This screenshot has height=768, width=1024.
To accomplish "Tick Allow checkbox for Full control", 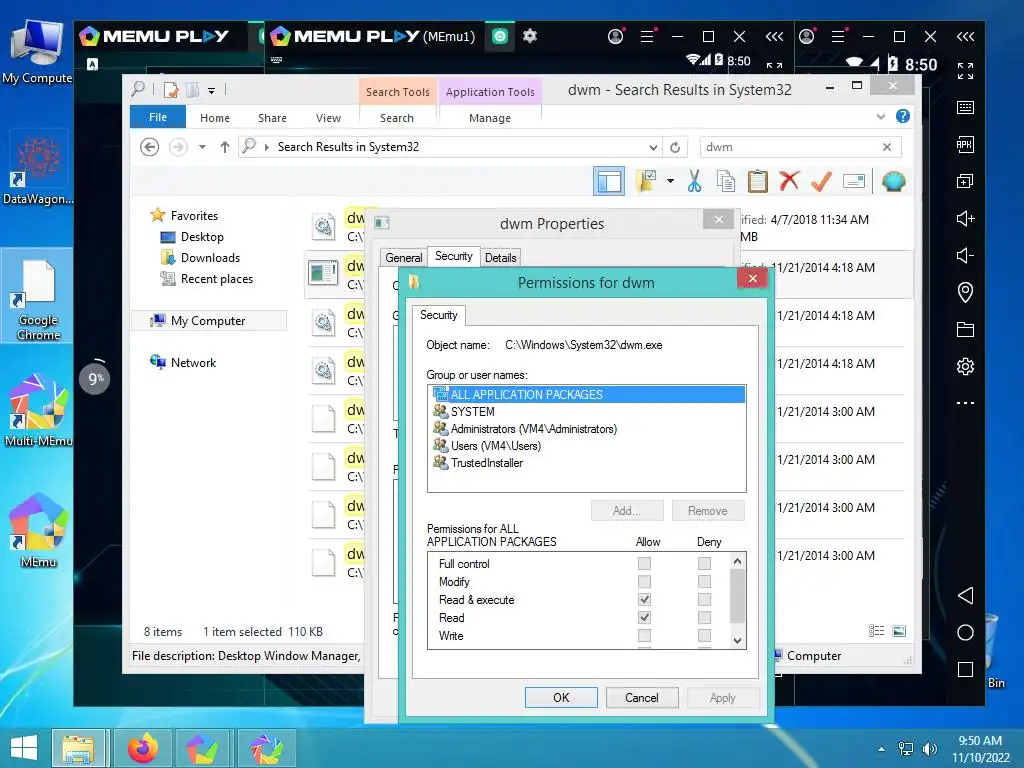I will (644, 563).
